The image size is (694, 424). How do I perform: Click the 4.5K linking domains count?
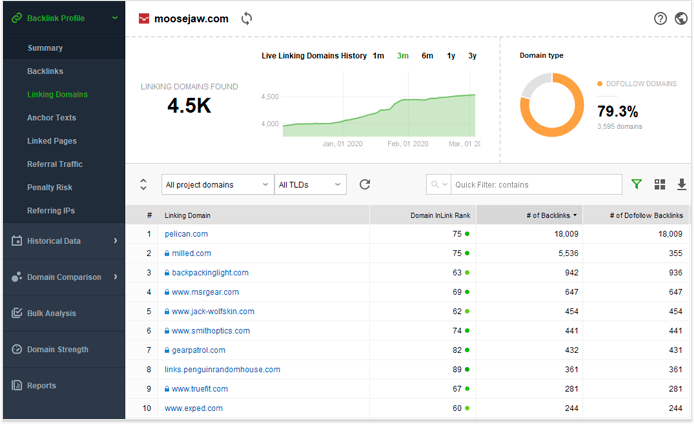[189, 106]
